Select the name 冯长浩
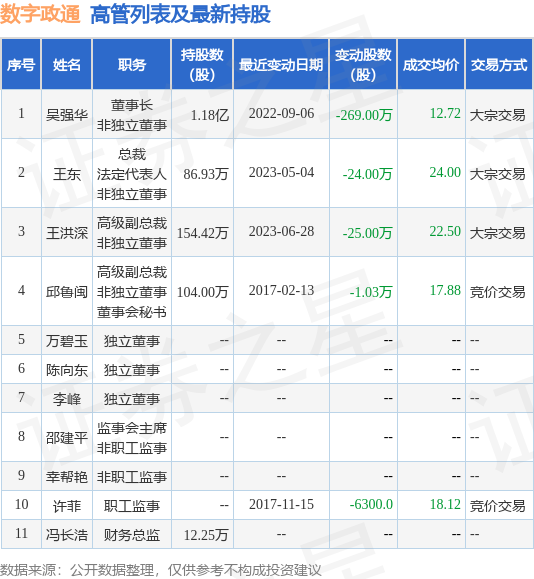534x579 pixels. (67, 535)
